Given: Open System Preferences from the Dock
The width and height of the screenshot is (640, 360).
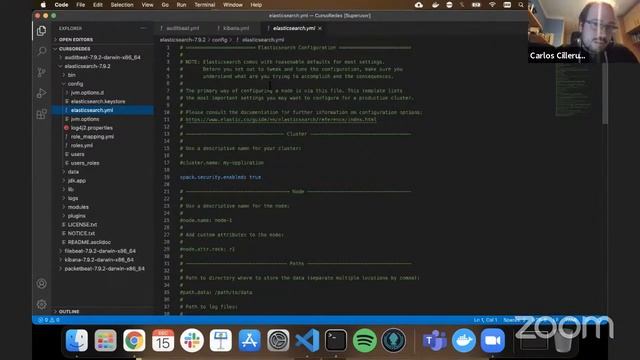Looking at the screenshot, I should point(278,340).
